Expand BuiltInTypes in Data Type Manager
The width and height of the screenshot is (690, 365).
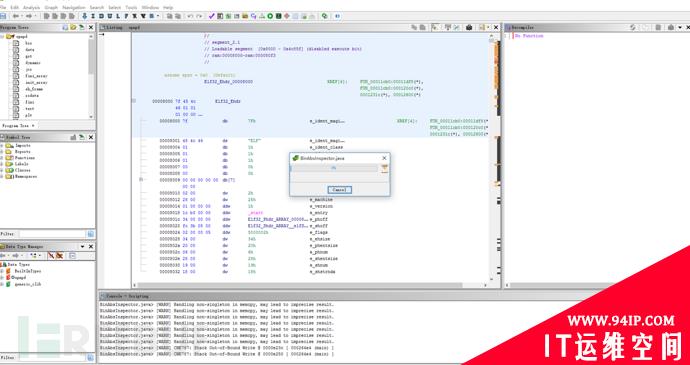click(x=2, y=271)
